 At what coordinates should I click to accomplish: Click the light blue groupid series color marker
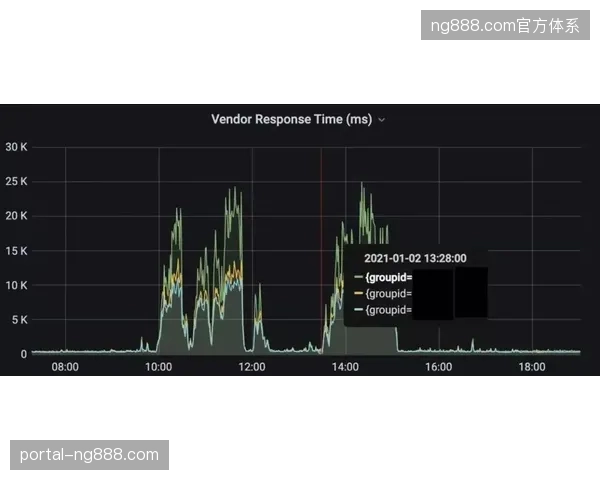359,309
